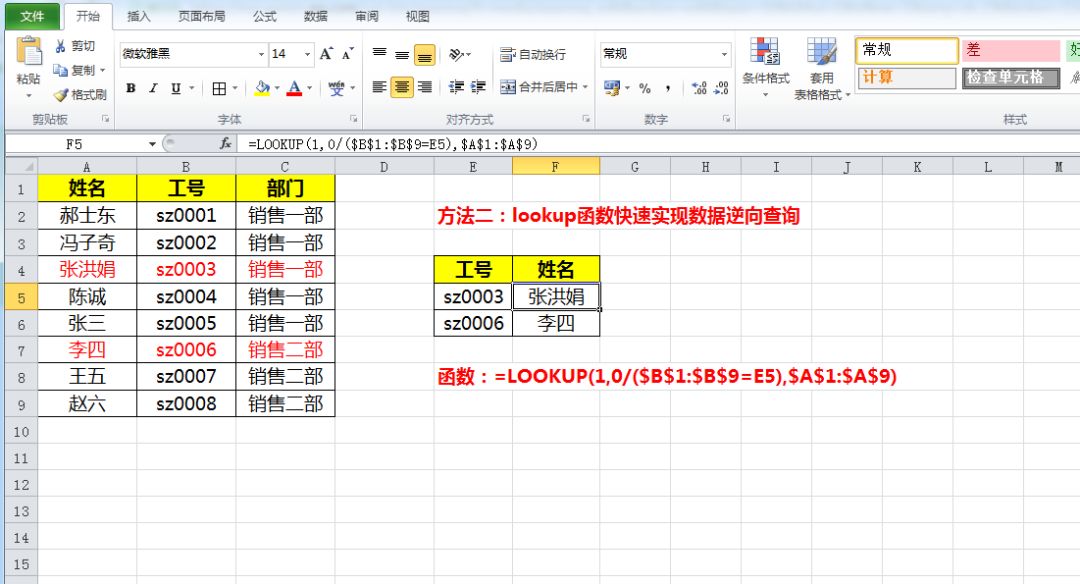Toggle bold formatting
Screen dimensions: 1080x584
(x=131, y=88)
